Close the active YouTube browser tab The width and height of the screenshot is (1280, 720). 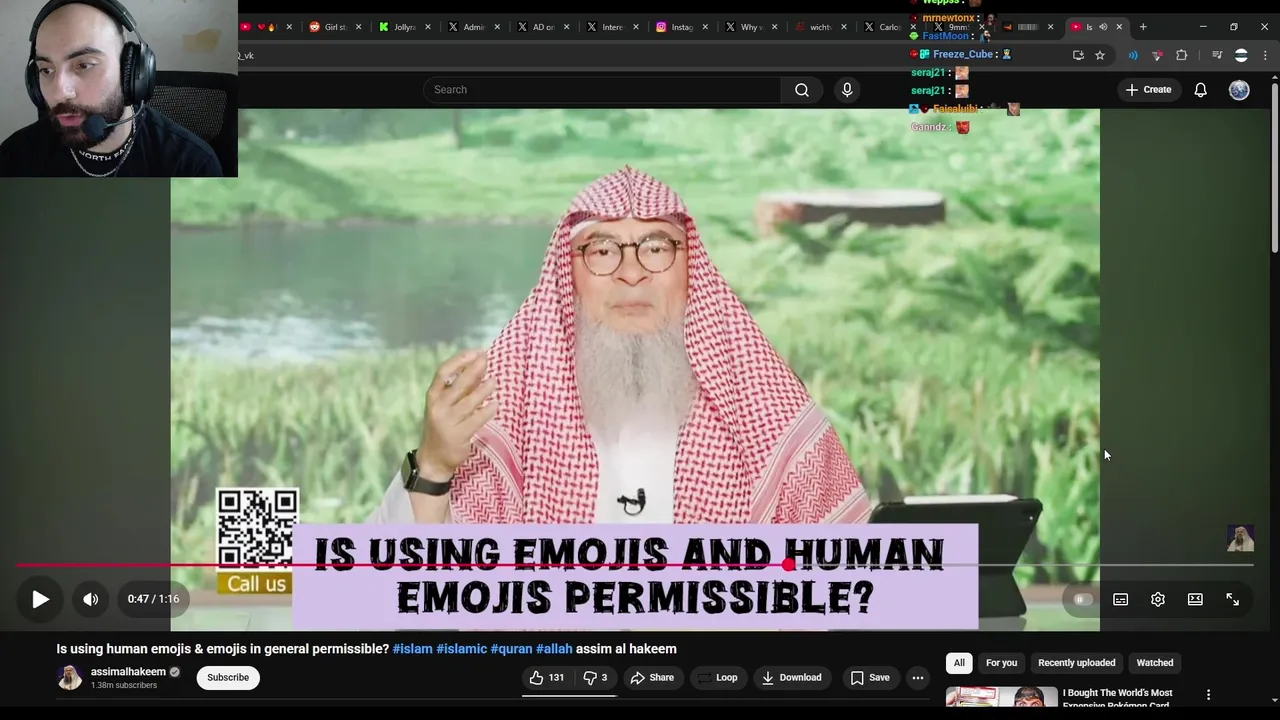click(1119, 27)
